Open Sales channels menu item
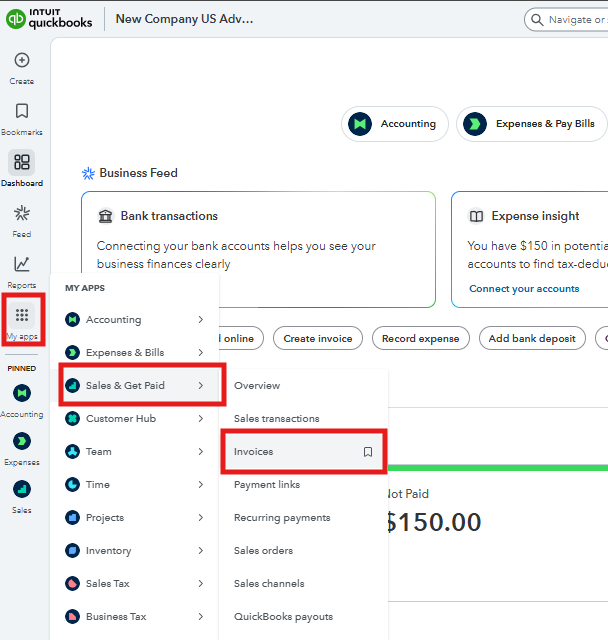The image size is (608, 640). click(303, 584)
